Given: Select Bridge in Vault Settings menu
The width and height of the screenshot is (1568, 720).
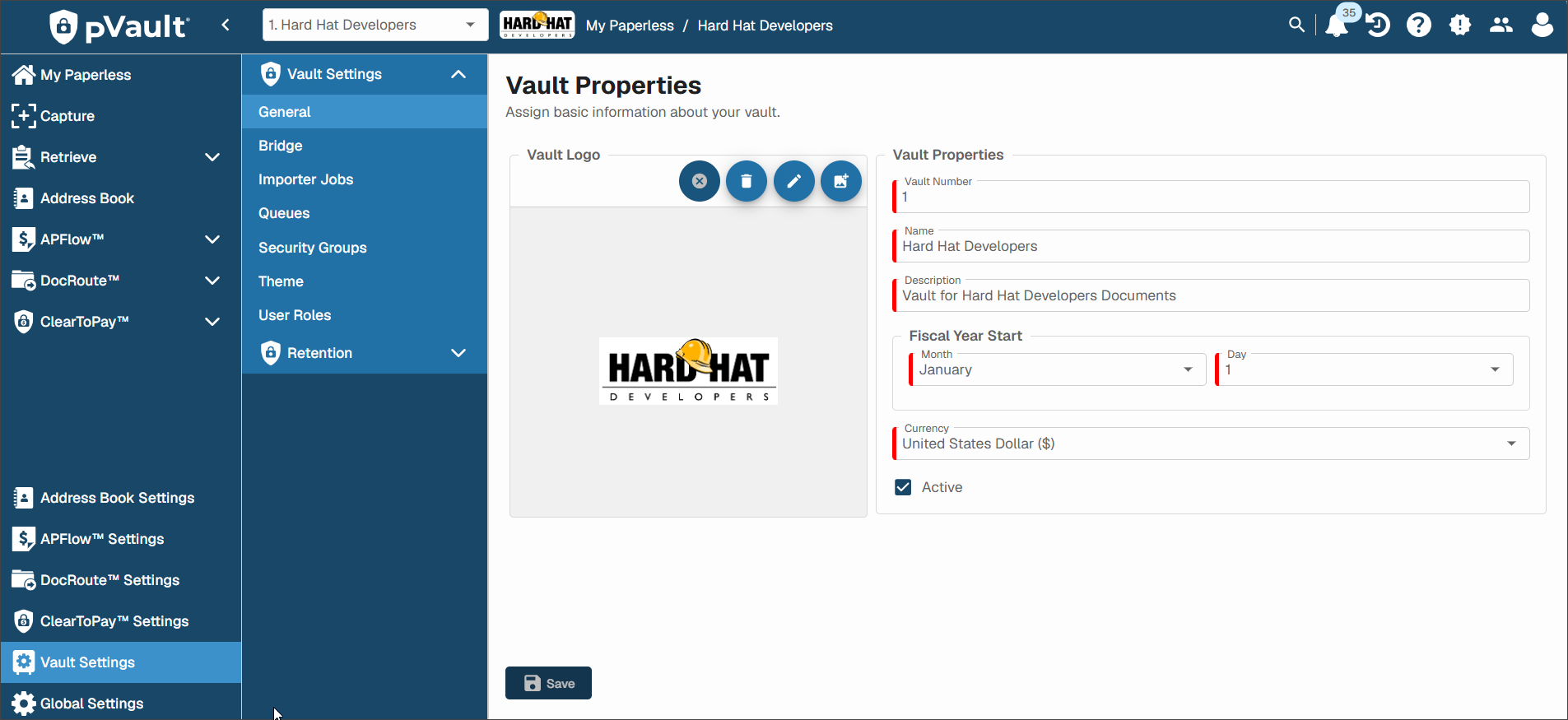Looking at the screenshot, I should point(365,146).
